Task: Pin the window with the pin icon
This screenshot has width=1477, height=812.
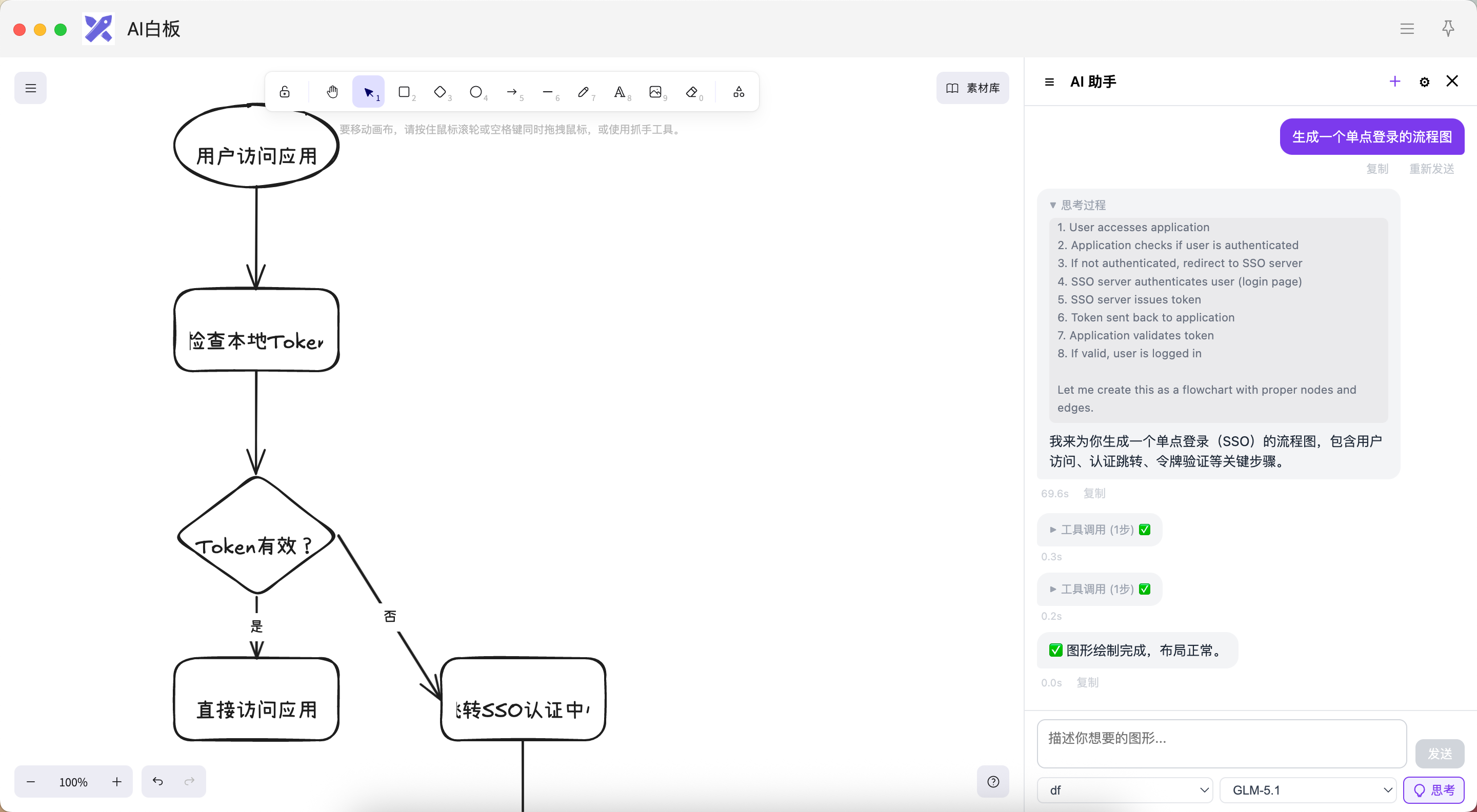Action: tap(1448, 28)
